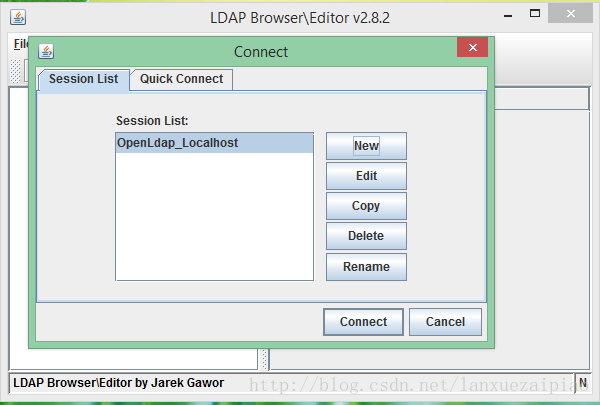Select OpenLdap_Localhost session entry
Screen dimensions: 600x405
coord(214,143)
